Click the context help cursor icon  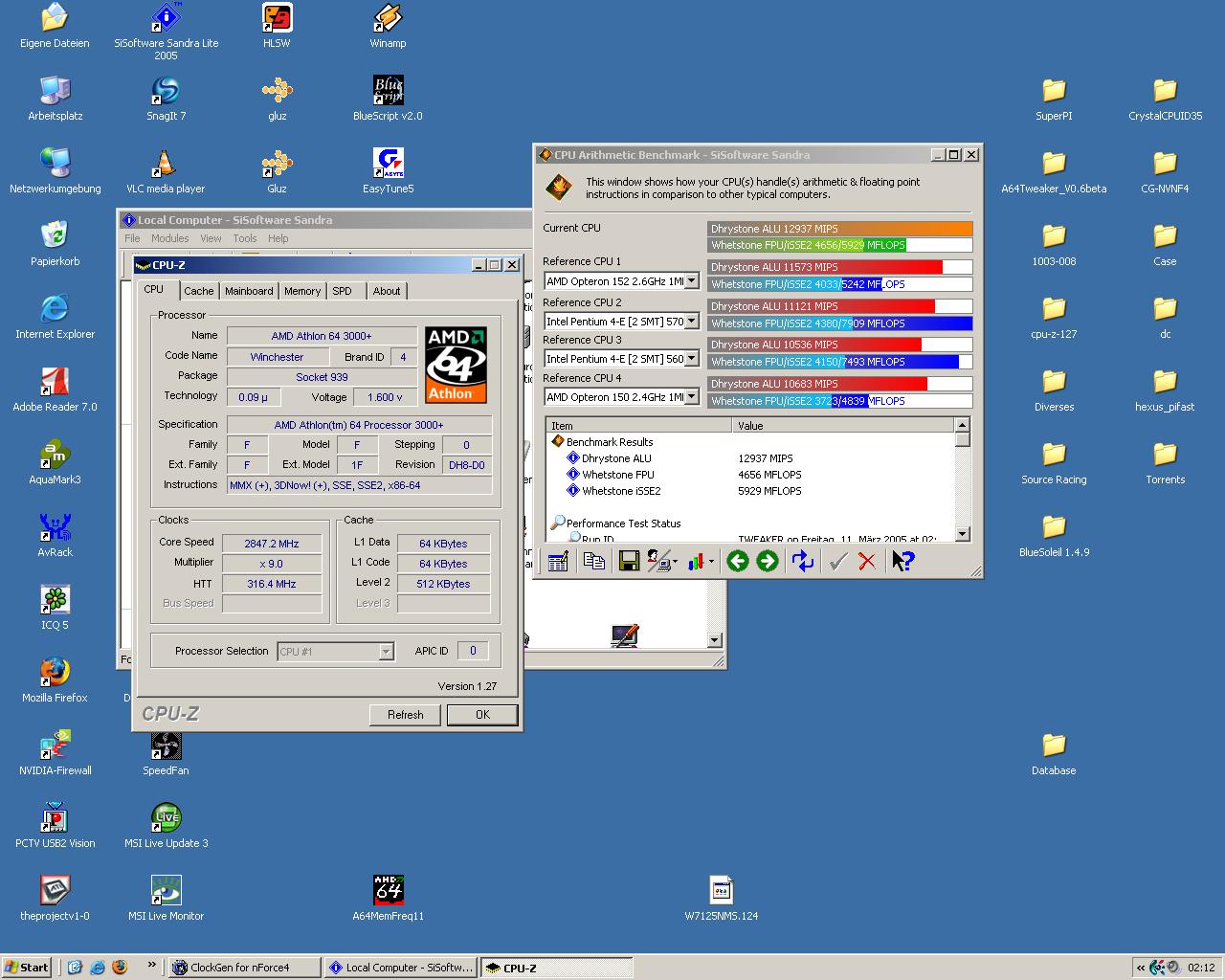click(x=902, y=562)
